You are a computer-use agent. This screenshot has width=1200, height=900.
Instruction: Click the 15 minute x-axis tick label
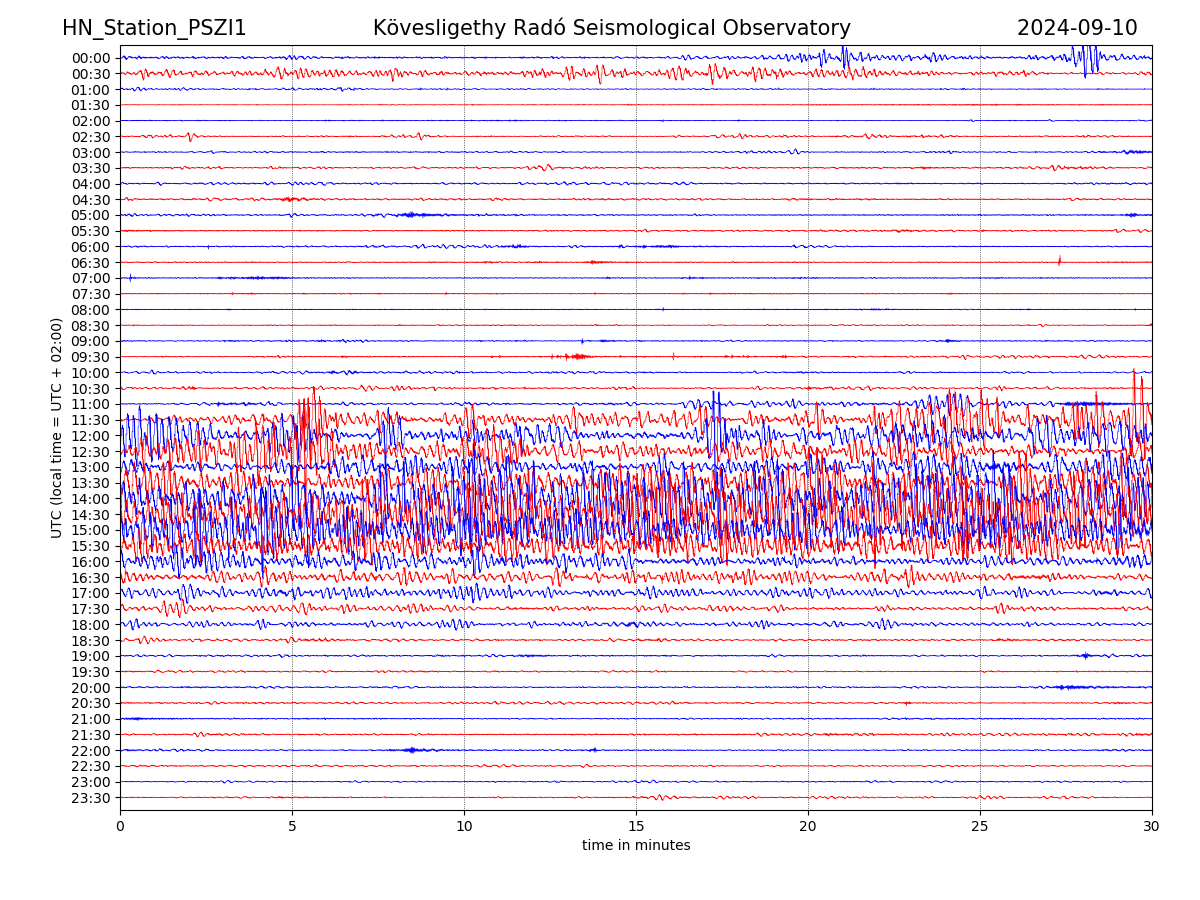[636, 827]
